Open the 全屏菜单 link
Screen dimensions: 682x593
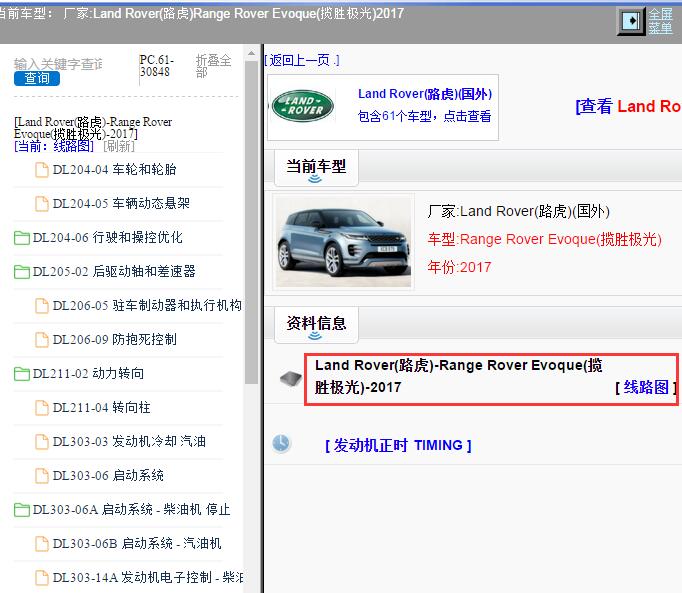[x=660, y=21]
